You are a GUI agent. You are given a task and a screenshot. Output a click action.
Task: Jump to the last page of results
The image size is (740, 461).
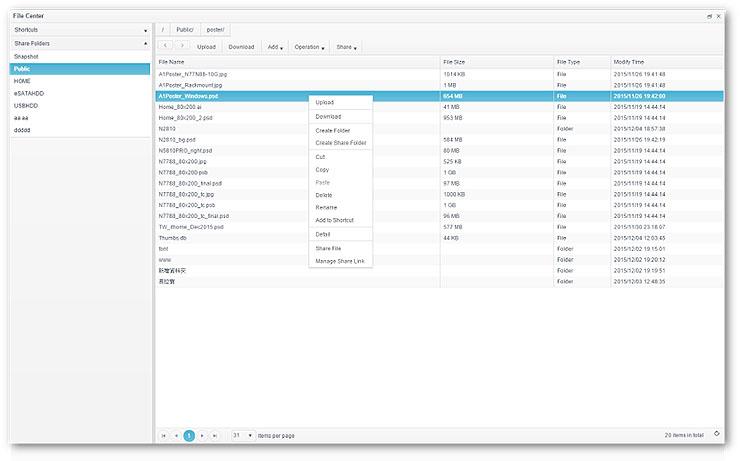(215, 436)
